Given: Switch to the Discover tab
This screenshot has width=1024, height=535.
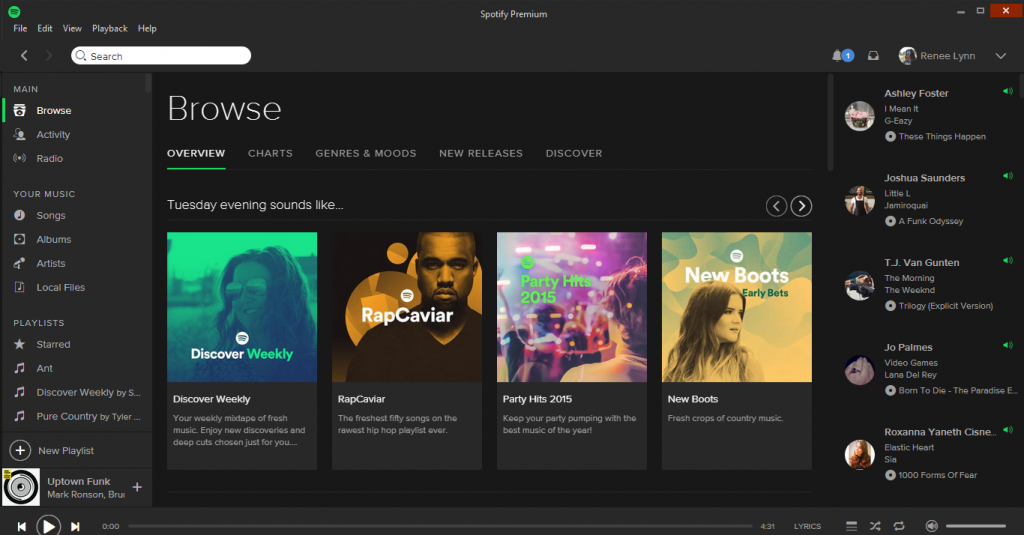Looking at the screenshot, I should tap(574, 154).
